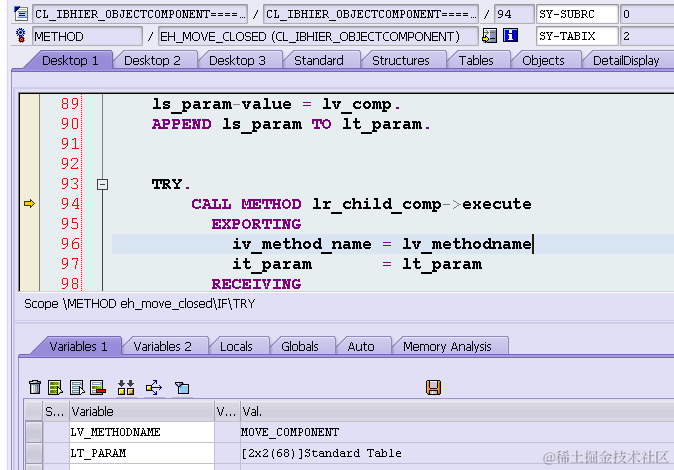This screenshot has height=470, width=674.
Task: Click the SY-SUBRC field label
Action: [x=577, y=14]
